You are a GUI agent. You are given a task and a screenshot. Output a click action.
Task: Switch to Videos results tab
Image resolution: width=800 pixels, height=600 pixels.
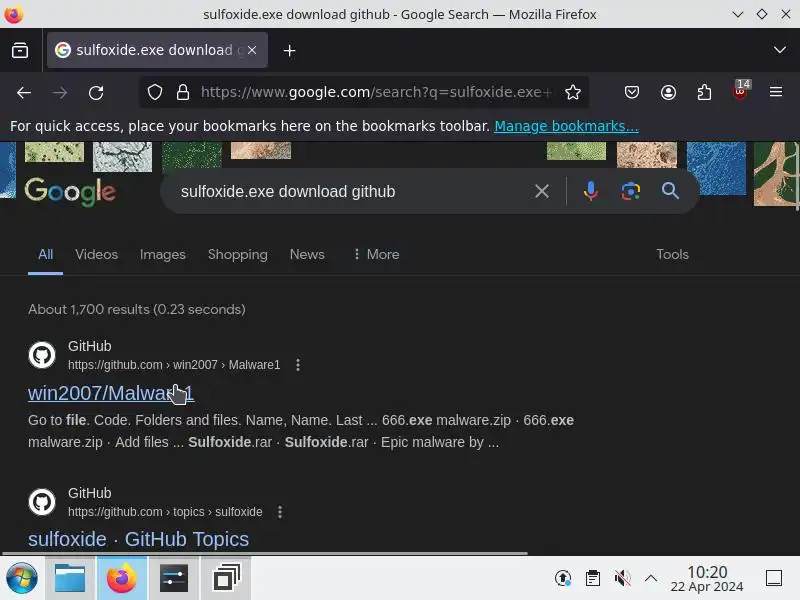tap(96, 255)
